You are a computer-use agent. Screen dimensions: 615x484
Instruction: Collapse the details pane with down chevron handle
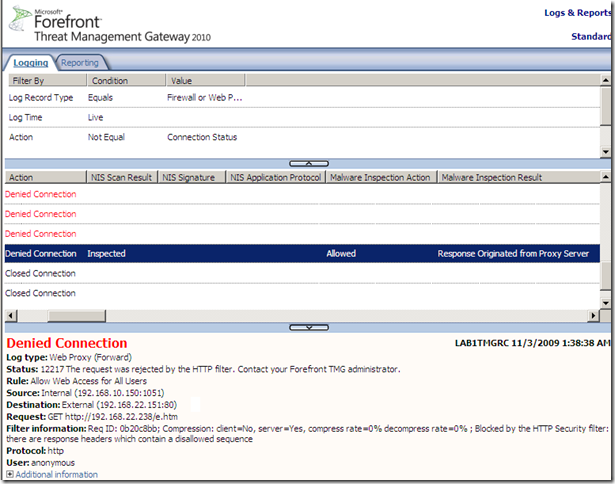pos(309,327)
